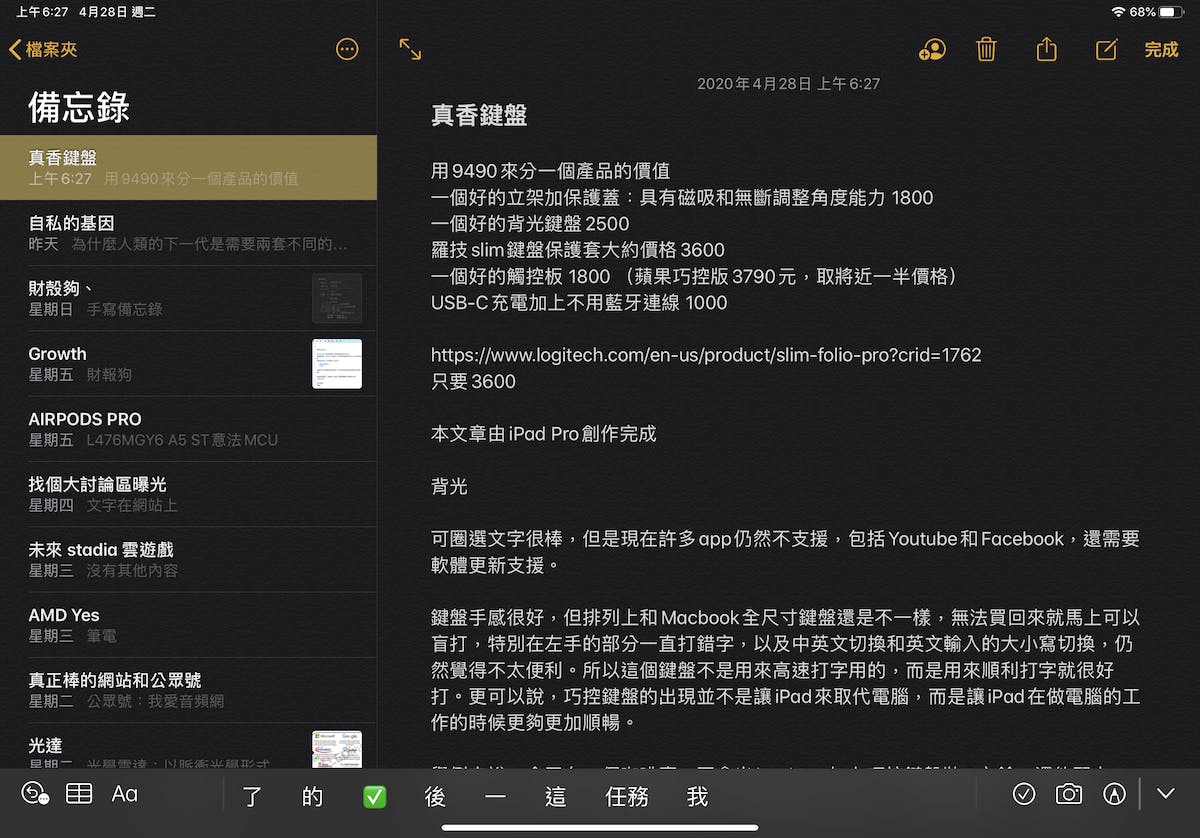The width and height of the screenshot is (1200, 838).
Task: Add a checklist with checkmark icon
Action: (1024, 794)
